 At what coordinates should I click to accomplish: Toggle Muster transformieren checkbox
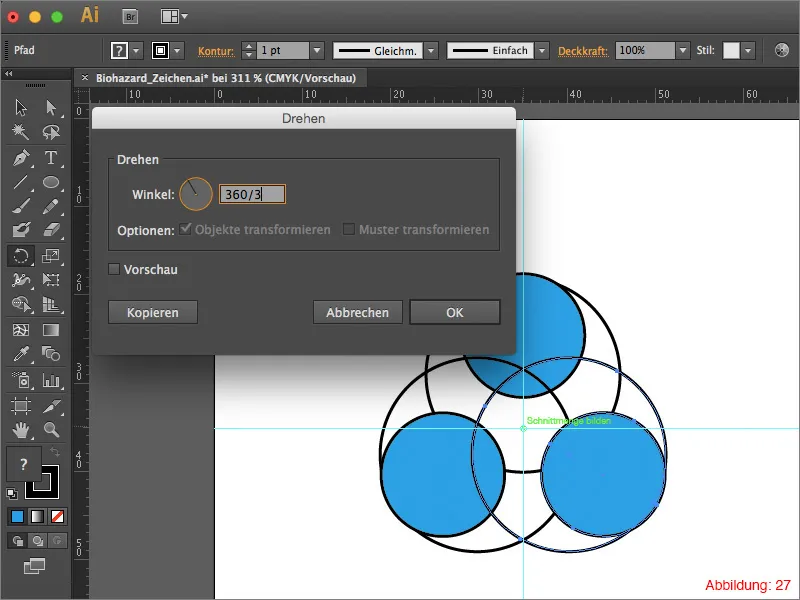[x=348, y=229]
